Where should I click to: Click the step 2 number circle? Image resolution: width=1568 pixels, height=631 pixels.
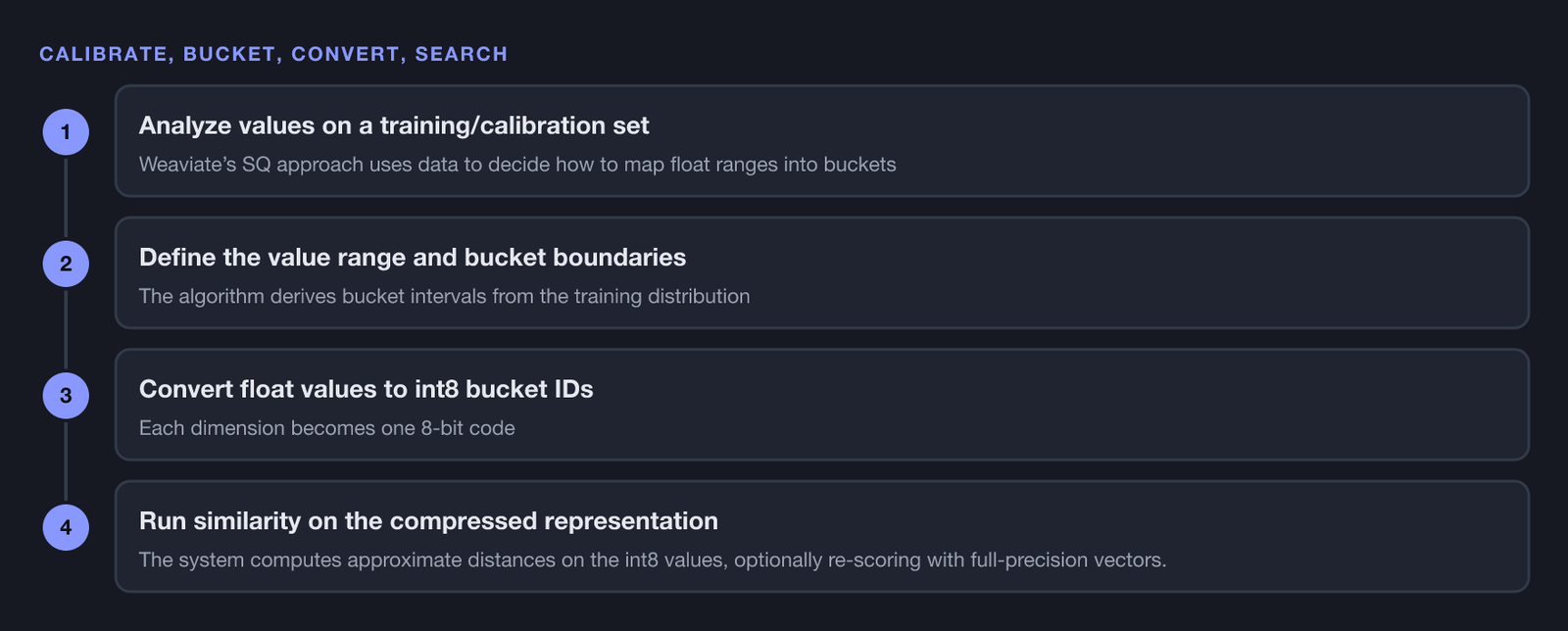pos(66,264)
